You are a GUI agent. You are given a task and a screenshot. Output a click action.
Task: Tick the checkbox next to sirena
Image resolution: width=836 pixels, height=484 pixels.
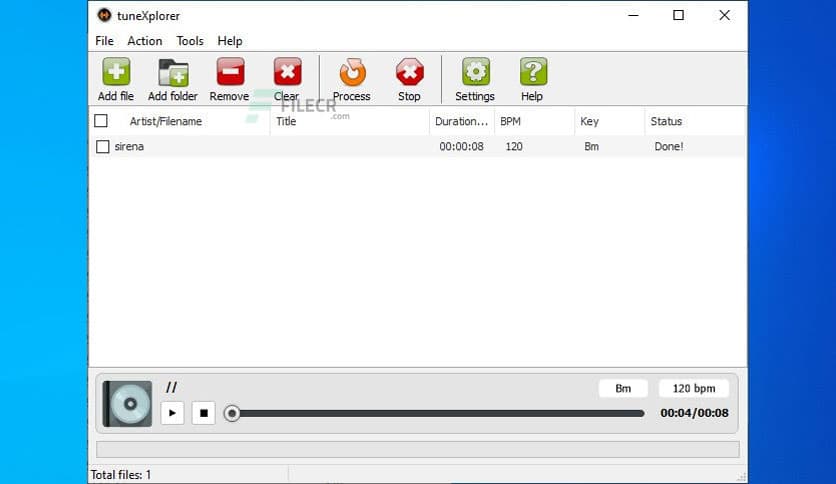[x=102, y=147]
